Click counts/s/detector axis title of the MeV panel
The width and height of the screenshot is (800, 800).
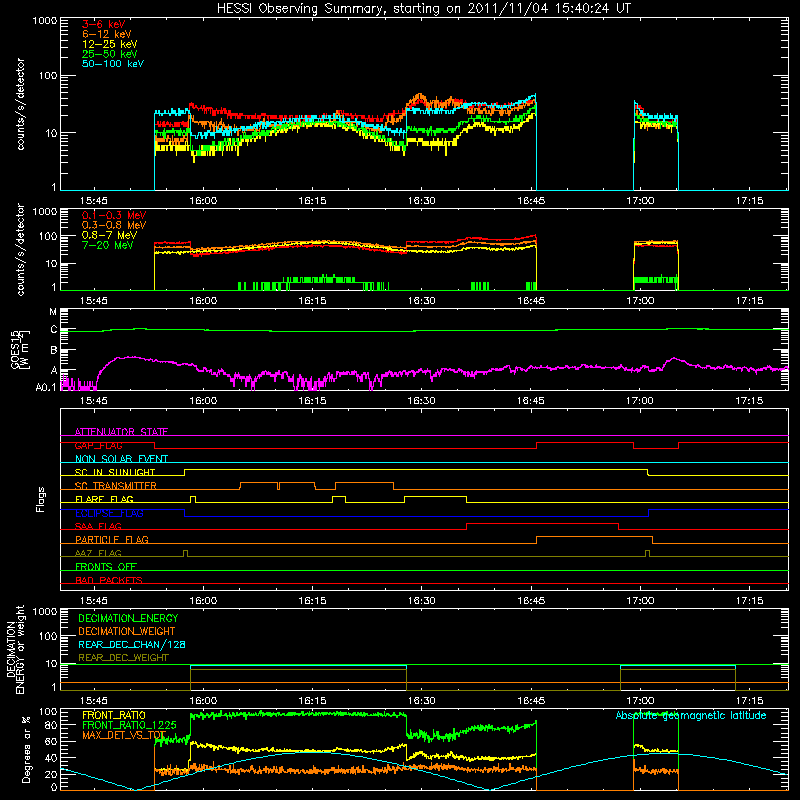(x=20, y=249)
